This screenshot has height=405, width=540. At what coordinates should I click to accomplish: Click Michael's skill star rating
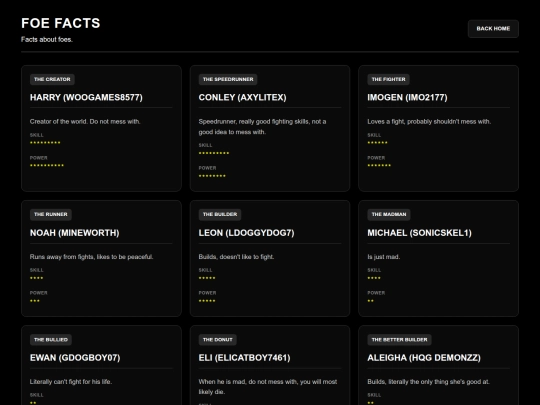374,278
